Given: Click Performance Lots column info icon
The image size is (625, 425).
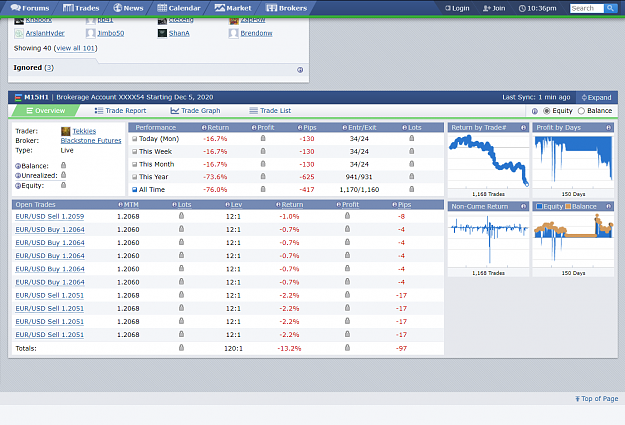Looking at the screenshot, I should coord(405,128).
